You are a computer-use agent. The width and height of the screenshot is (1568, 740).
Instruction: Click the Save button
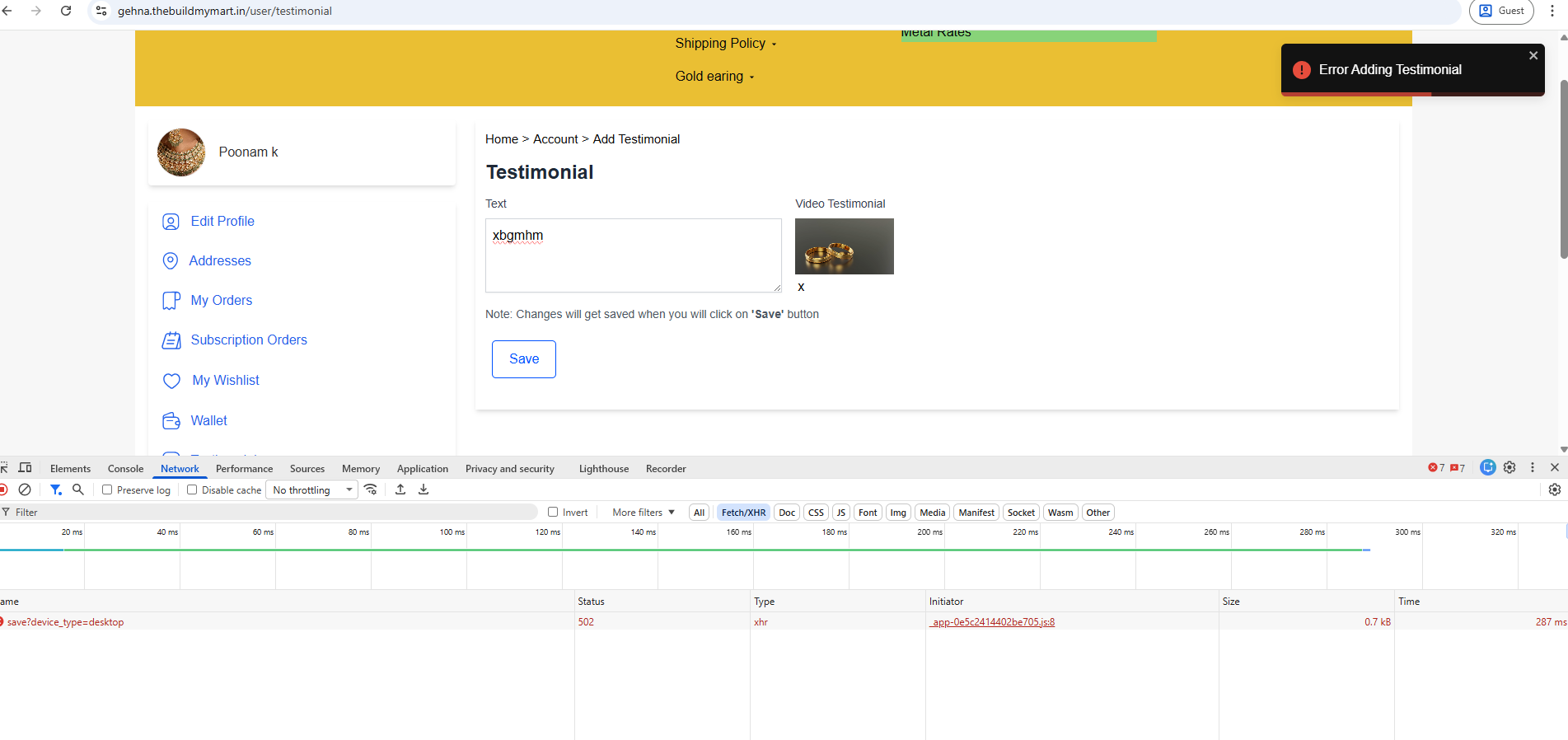[524, 359]
